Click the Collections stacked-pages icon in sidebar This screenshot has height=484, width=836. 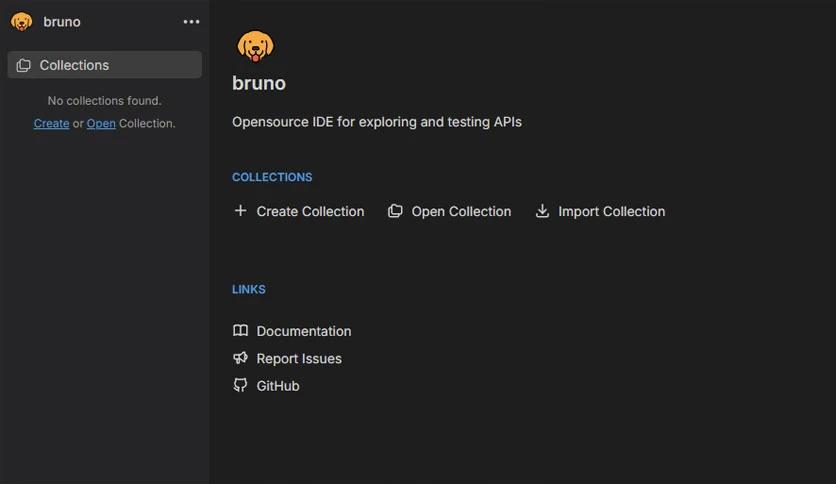click(x=23, y=65)
